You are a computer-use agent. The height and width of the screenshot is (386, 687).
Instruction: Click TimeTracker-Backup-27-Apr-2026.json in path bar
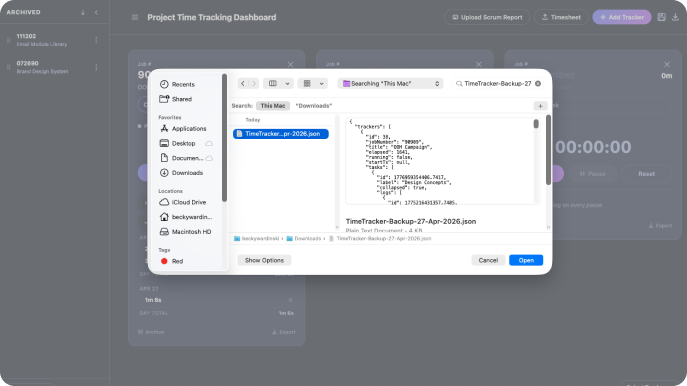[380, 238]
